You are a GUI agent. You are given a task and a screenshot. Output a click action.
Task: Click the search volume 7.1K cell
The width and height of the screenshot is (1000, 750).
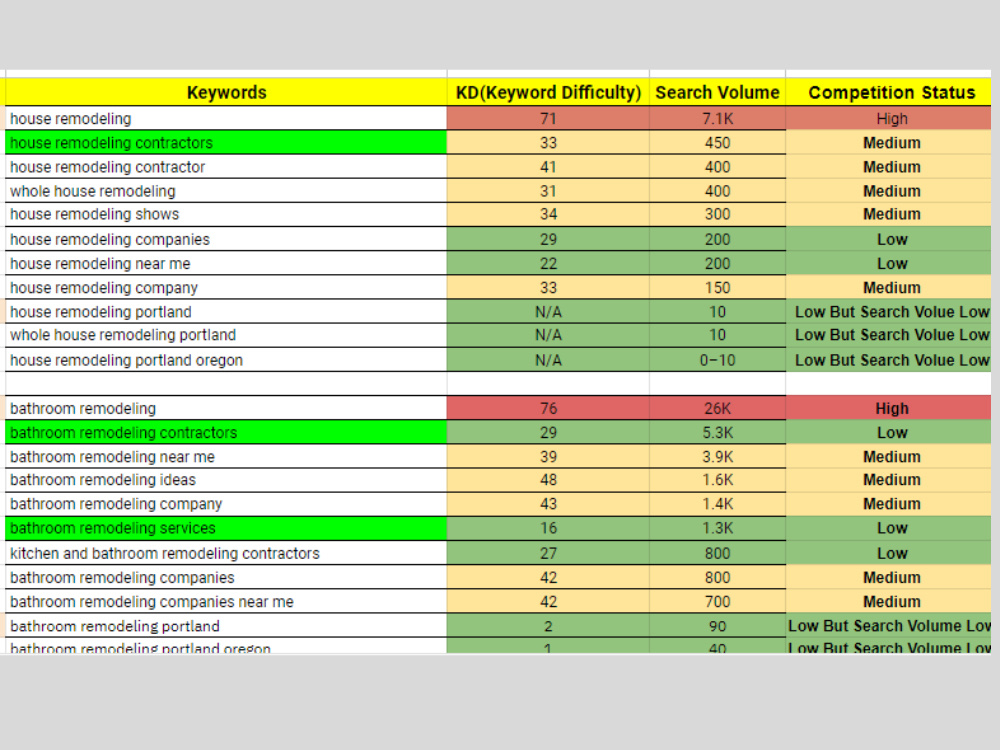pos(717,119)
